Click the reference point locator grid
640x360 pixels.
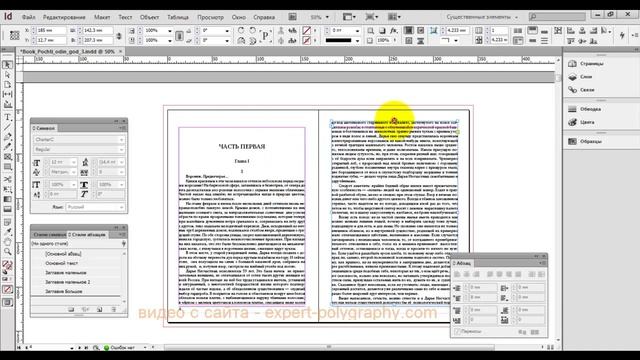14,36
